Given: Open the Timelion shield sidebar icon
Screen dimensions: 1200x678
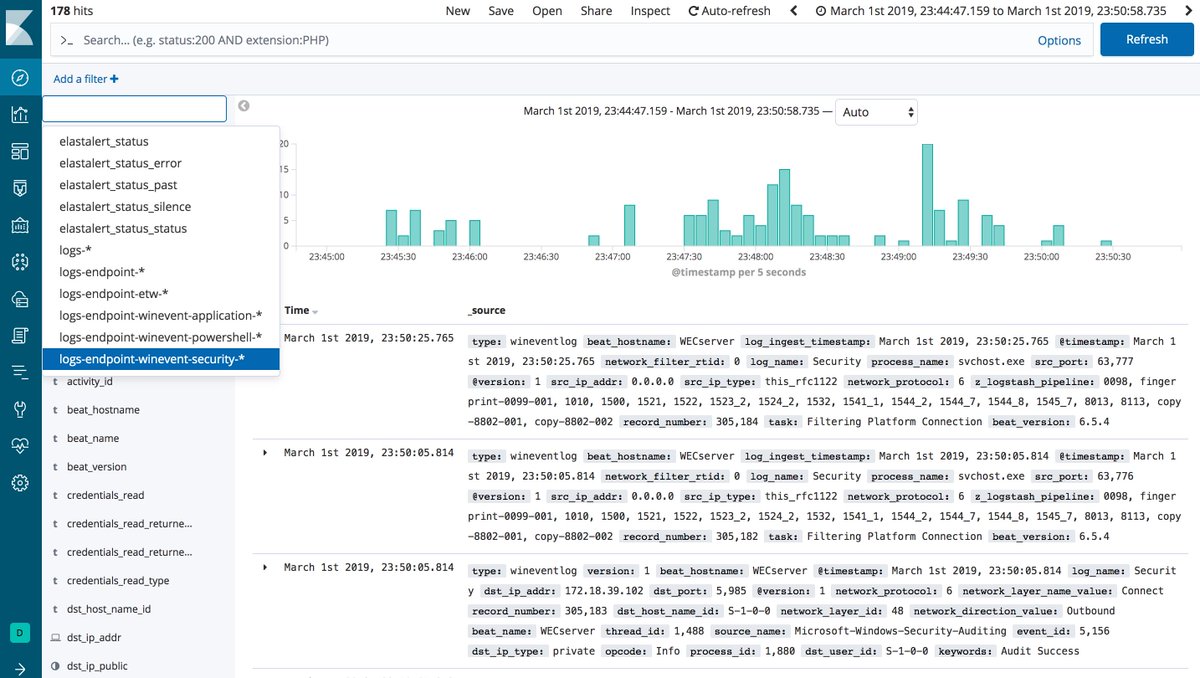Looking at the screenshot, I should click(20, 188).
